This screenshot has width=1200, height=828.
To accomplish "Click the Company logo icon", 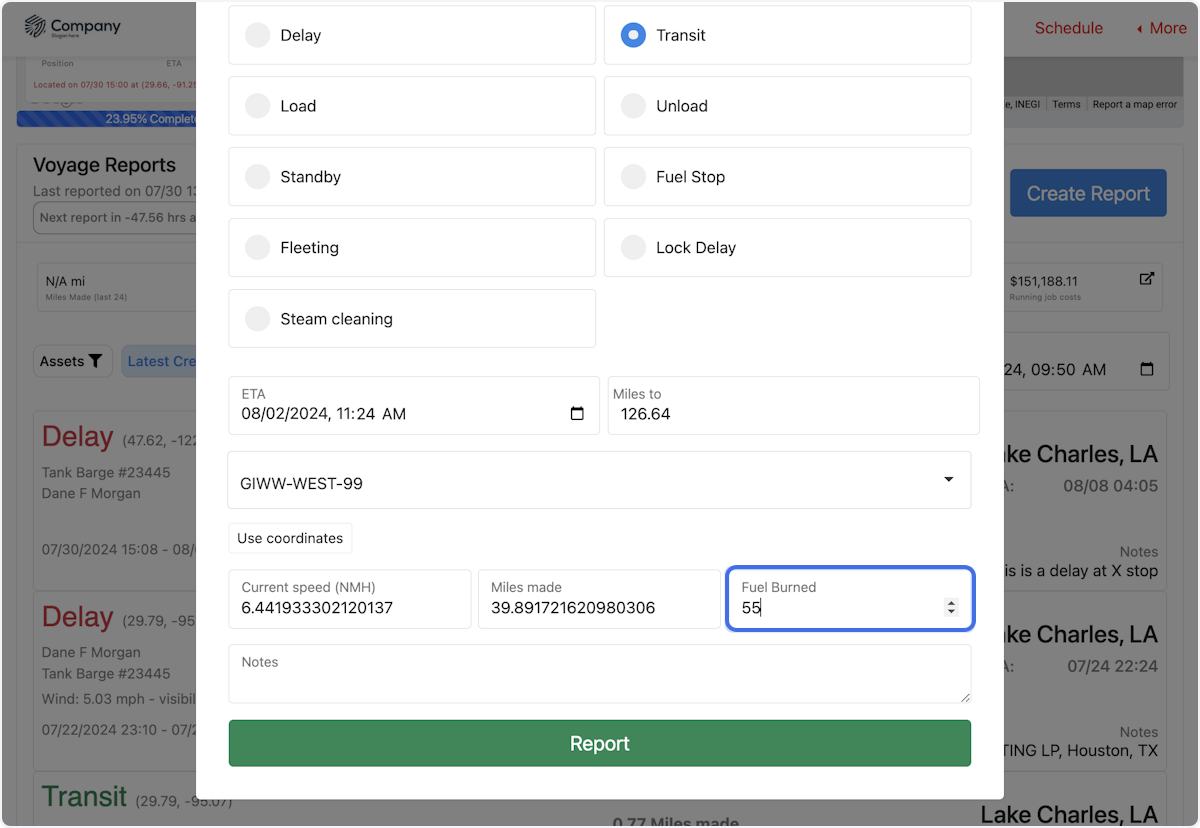I will point(35,27).
